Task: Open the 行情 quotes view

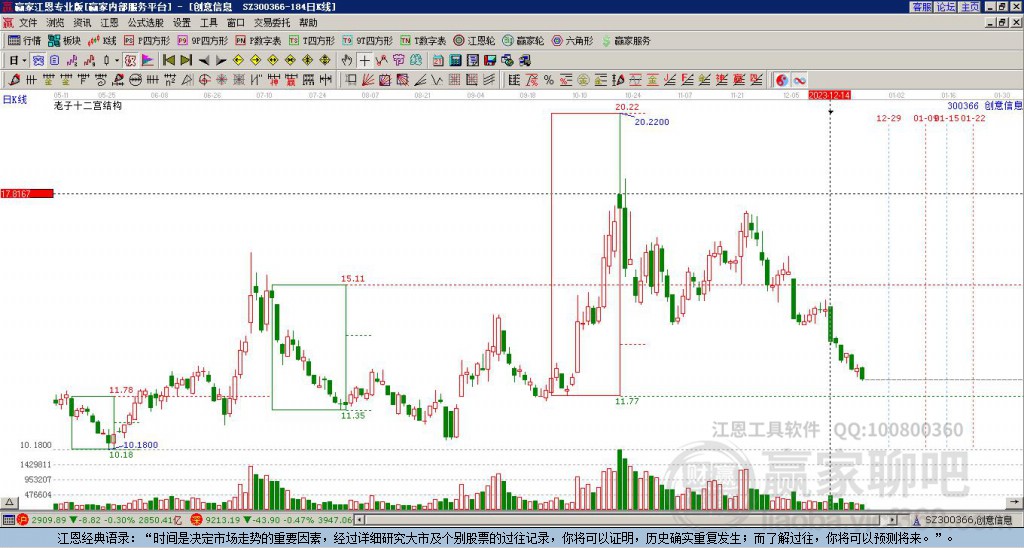Action: [x=24, y=40]
